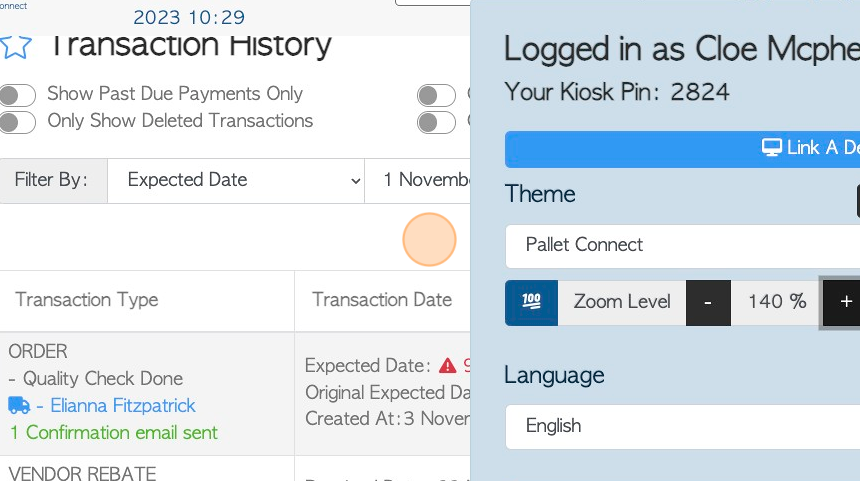Open Elianna Fitzpatrick link
The width and height of the screenshot is (860, 481).
coord(123,406)
